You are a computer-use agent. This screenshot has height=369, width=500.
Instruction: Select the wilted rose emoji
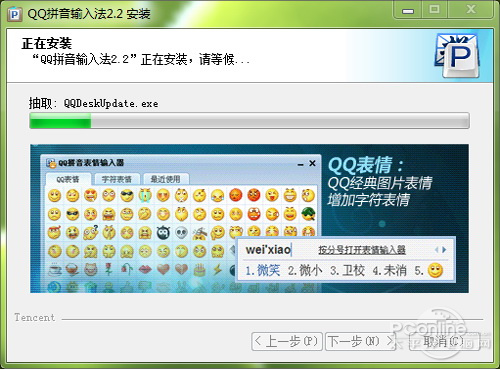[x=127, y=269]
